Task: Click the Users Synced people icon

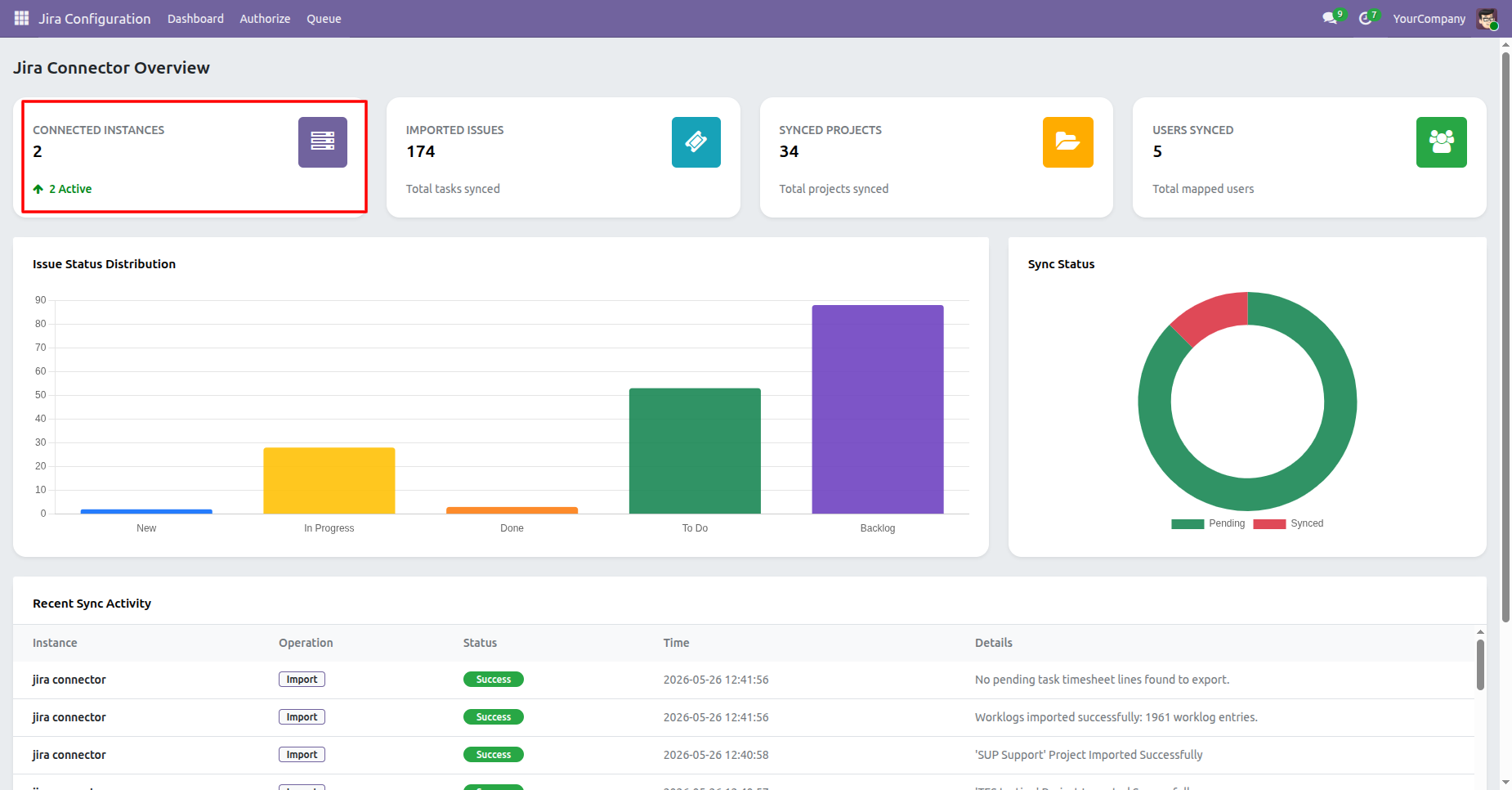Action: coord(1442,142)
